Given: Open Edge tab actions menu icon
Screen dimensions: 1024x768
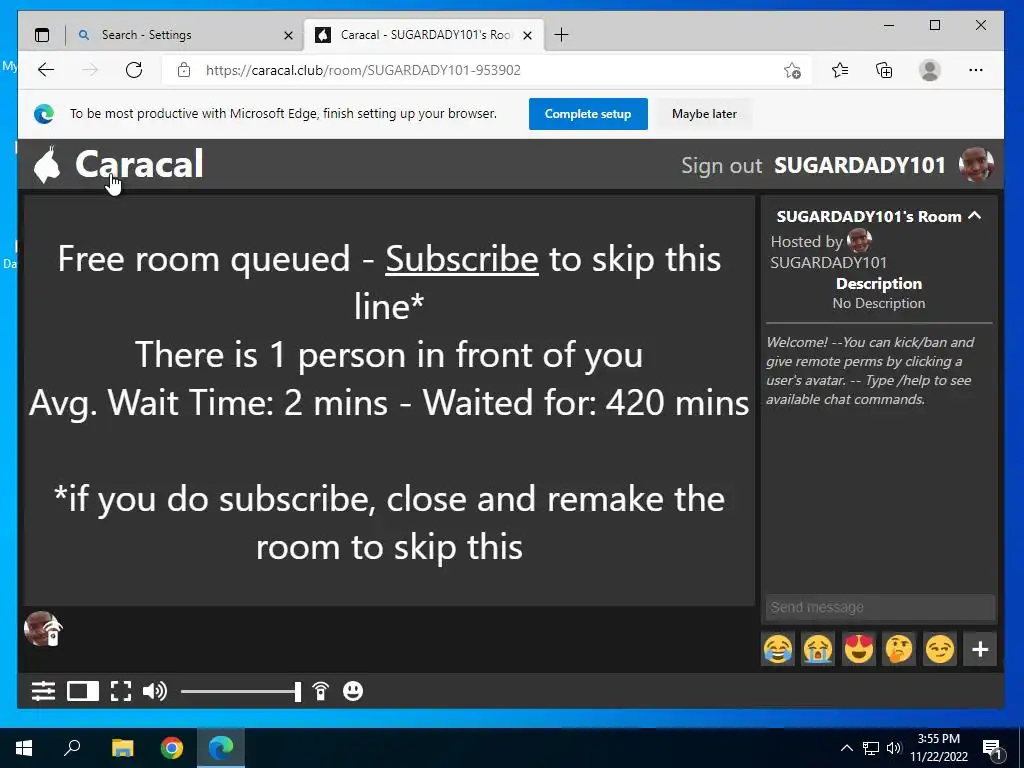Looking at the screenshot, I should point(42,35).
